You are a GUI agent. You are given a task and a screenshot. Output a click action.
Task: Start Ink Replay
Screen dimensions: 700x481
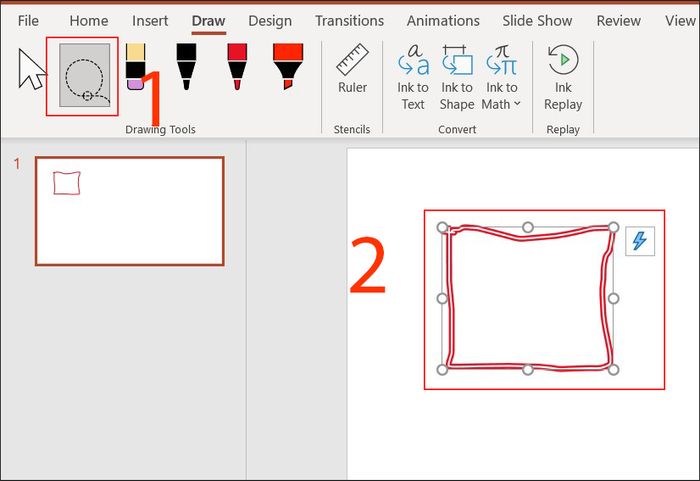(563, 77)
